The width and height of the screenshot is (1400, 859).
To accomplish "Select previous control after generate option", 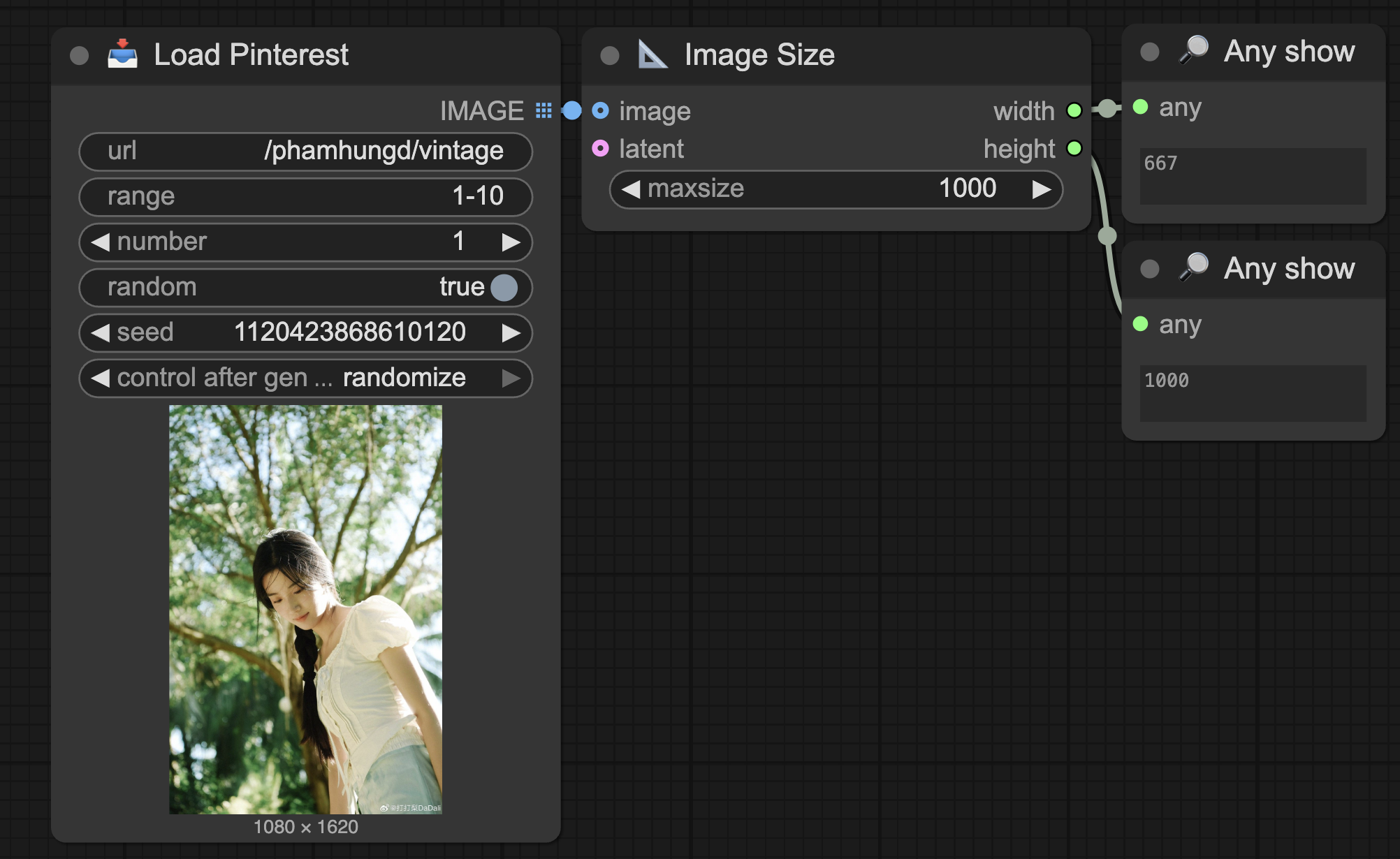I will click(x=101, y=379).
